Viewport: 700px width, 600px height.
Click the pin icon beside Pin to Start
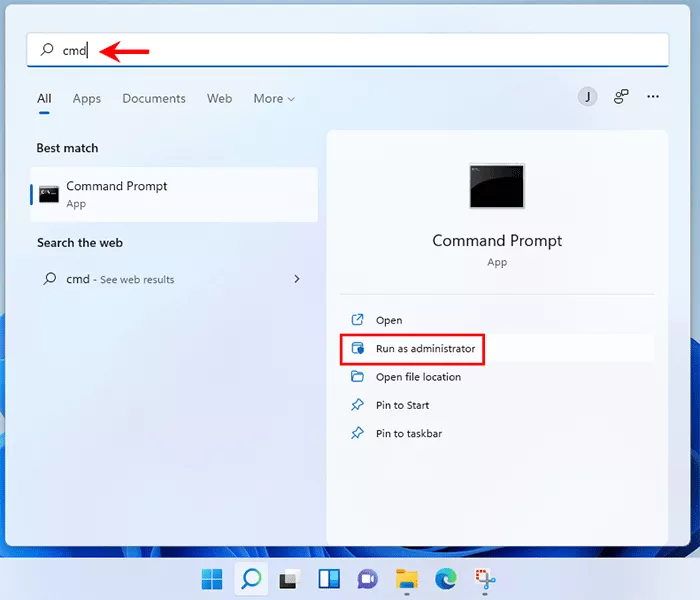357,405
